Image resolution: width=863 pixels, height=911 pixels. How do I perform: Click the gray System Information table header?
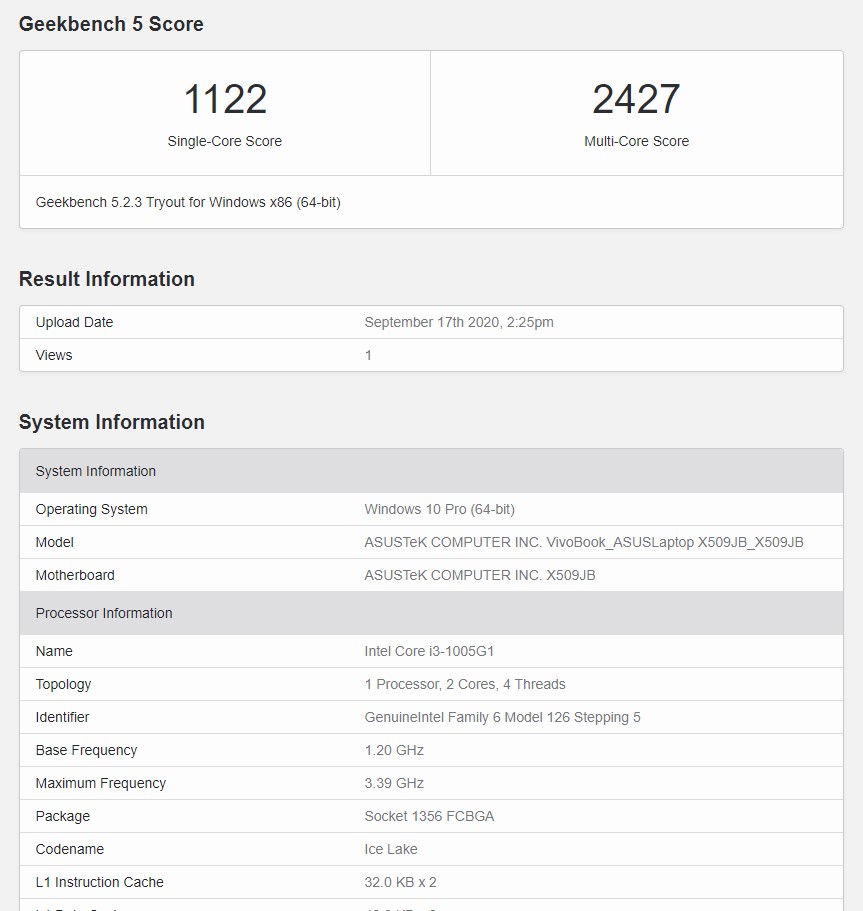431,471
